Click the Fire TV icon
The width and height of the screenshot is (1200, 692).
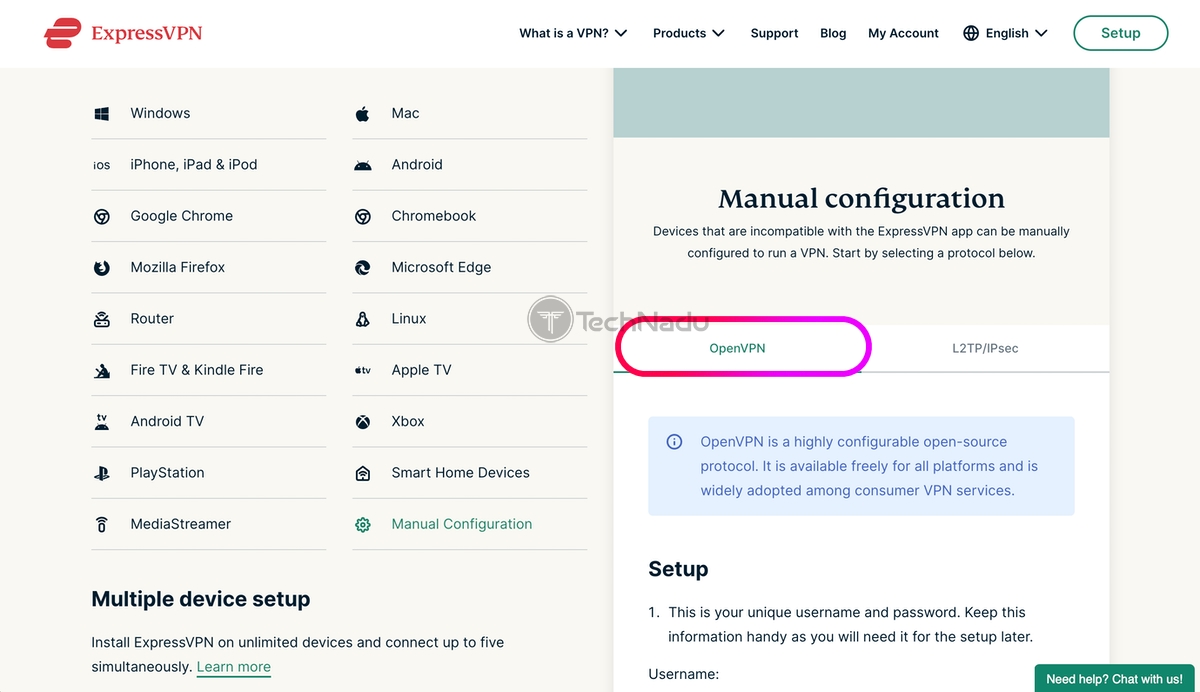click(x=102, y=371)
